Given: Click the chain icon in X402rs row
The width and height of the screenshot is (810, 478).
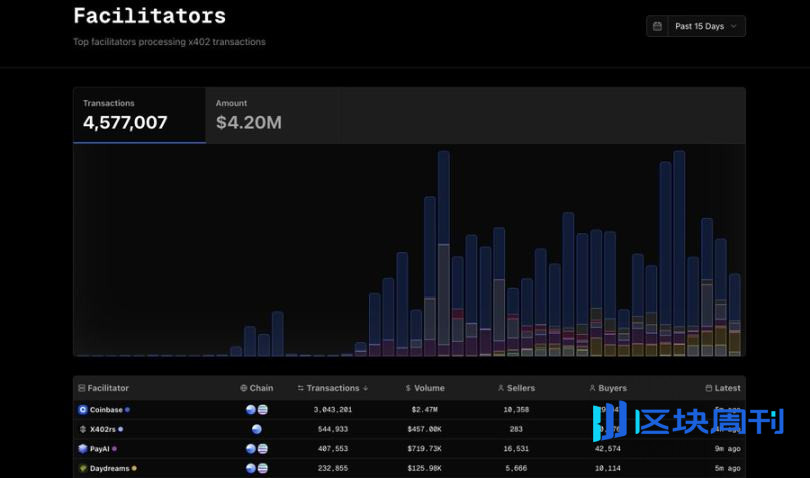Looking at the screenshot, I should click(257, 429).
